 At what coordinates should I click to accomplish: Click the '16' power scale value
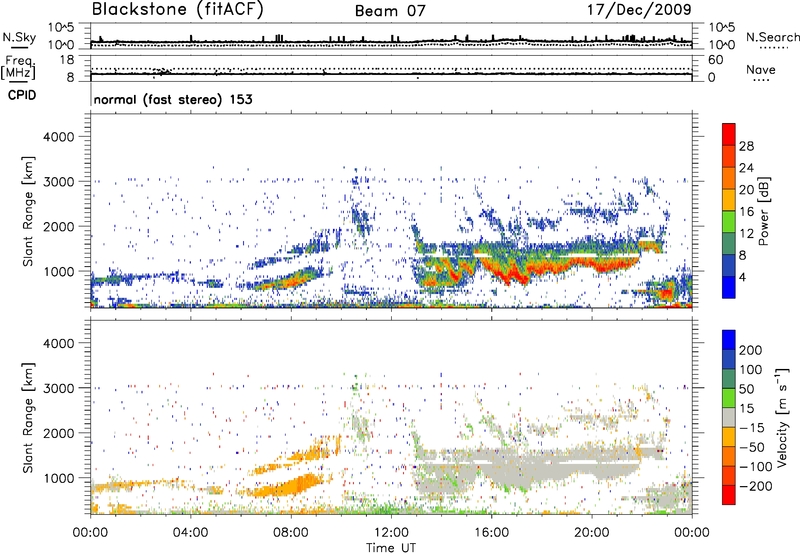746,212
